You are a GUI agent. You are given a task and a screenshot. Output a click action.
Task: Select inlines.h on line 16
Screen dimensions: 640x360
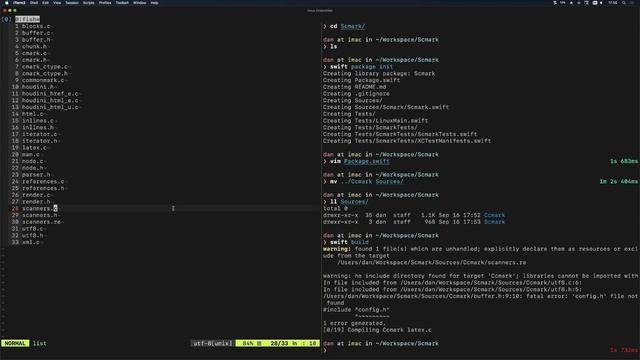pyautogui.click(x=38, y=127)
